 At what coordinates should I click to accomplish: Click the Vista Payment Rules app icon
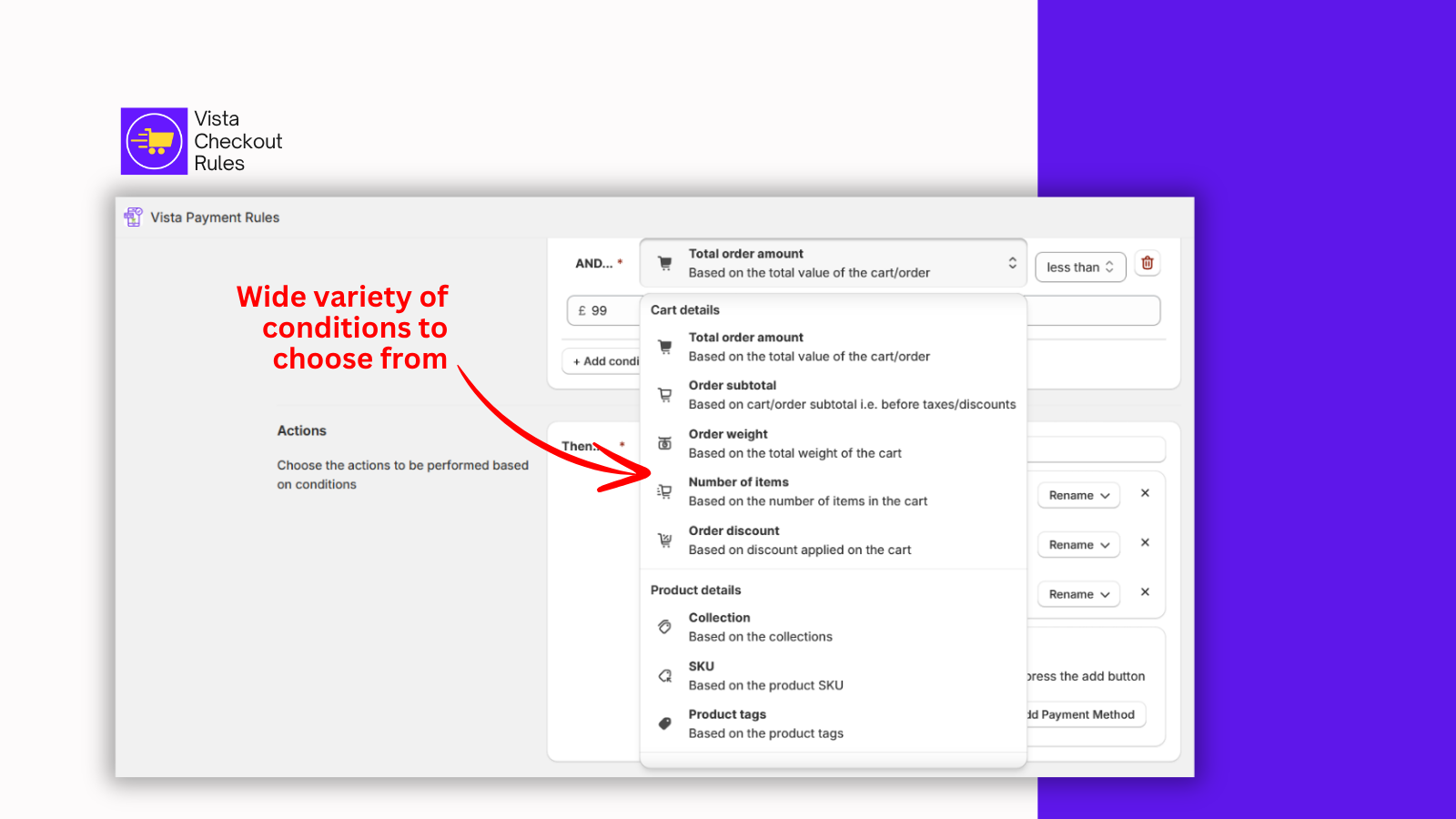pyautogui.click(x=134, y=217)
